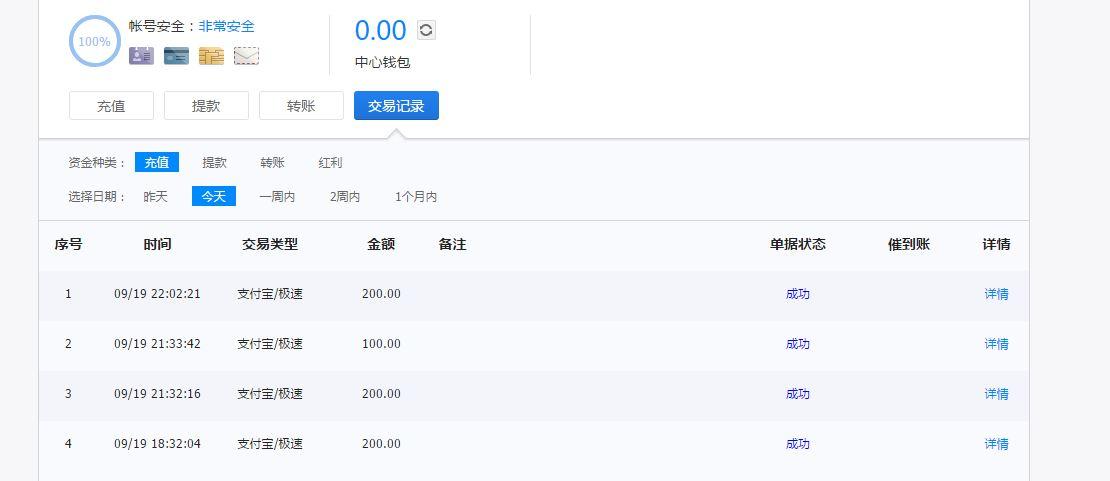Filter fund type by 红利
The image size is (1110, 481).
pos(331,162)
